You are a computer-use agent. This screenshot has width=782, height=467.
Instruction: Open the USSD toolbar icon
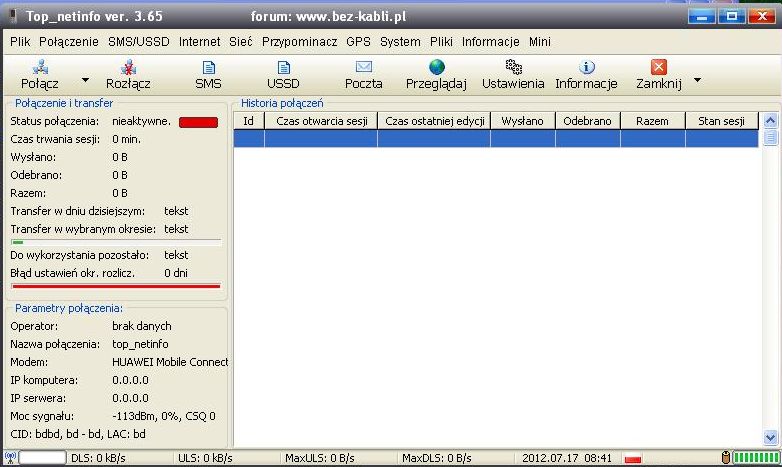tap(283, 67)
